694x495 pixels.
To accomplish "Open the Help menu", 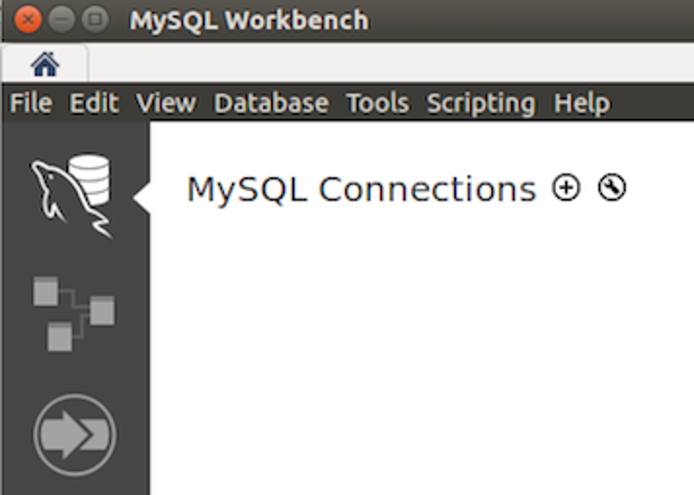I will [581, 103].
